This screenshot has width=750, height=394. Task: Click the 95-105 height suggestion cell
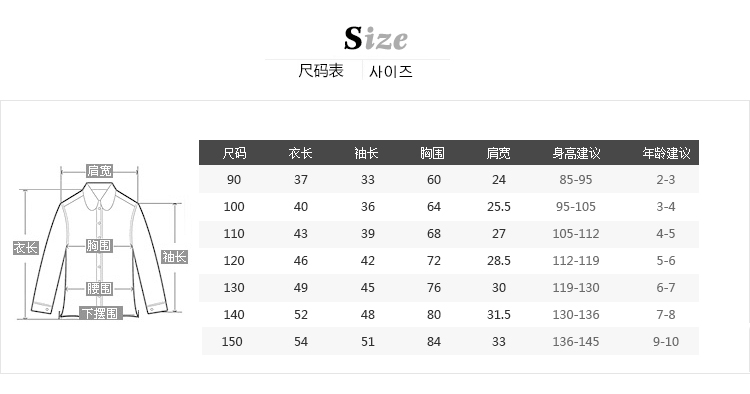pyautogui.click(x=576, y=207)
